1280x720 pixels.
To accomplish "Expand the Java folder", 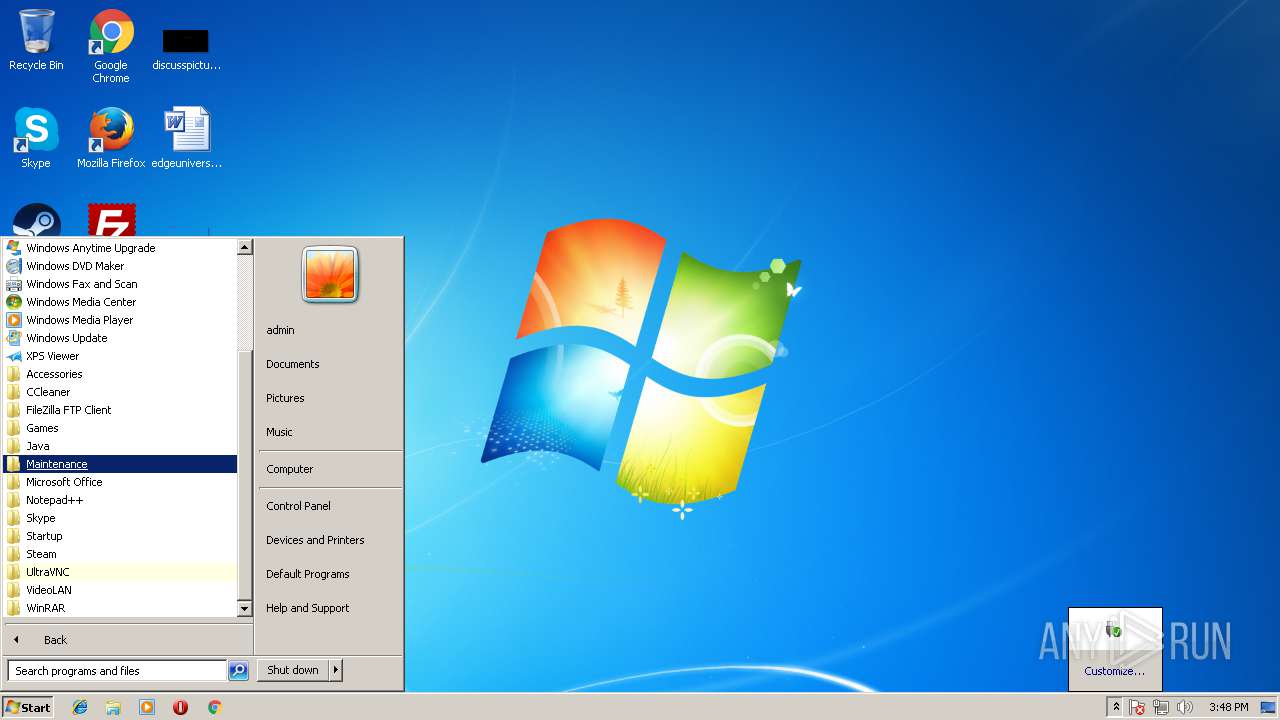I will [x=120, y=446].
